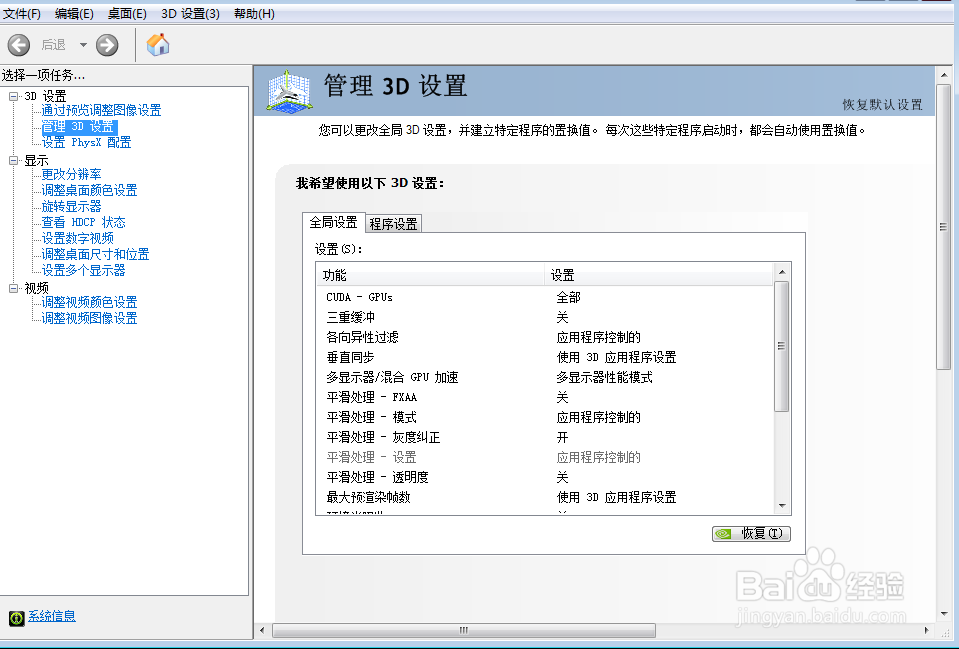Click the 功能 column header
This screenshot has width=959, height=649.
coord(431,275)
